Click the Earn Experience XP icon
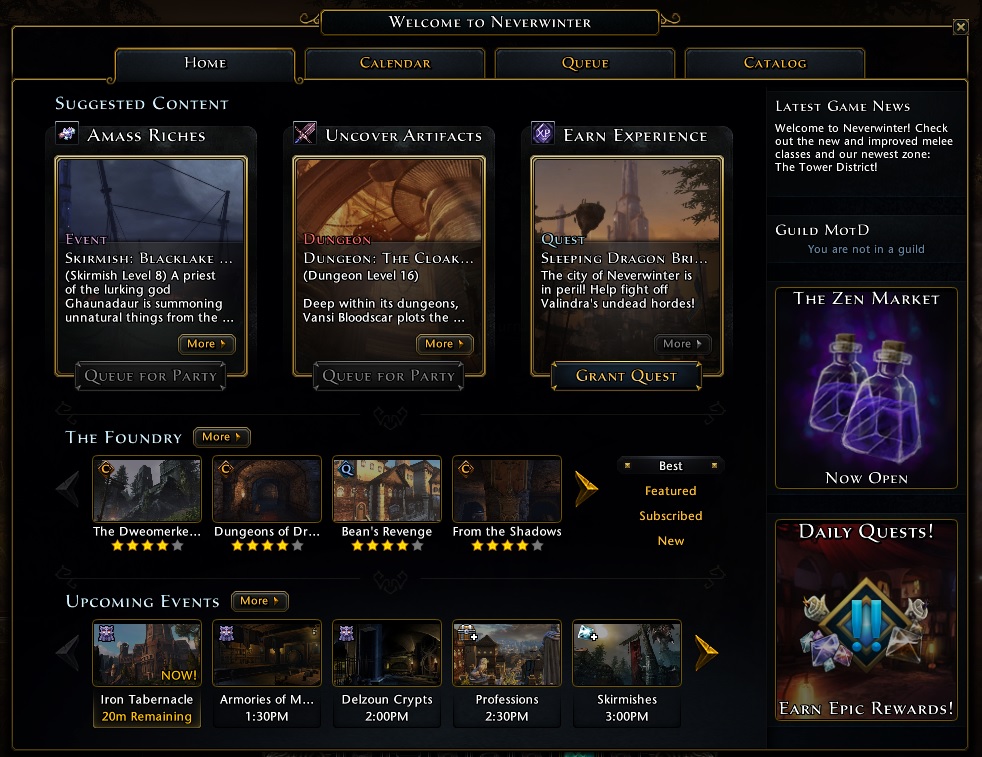 (x=543, y=133)
